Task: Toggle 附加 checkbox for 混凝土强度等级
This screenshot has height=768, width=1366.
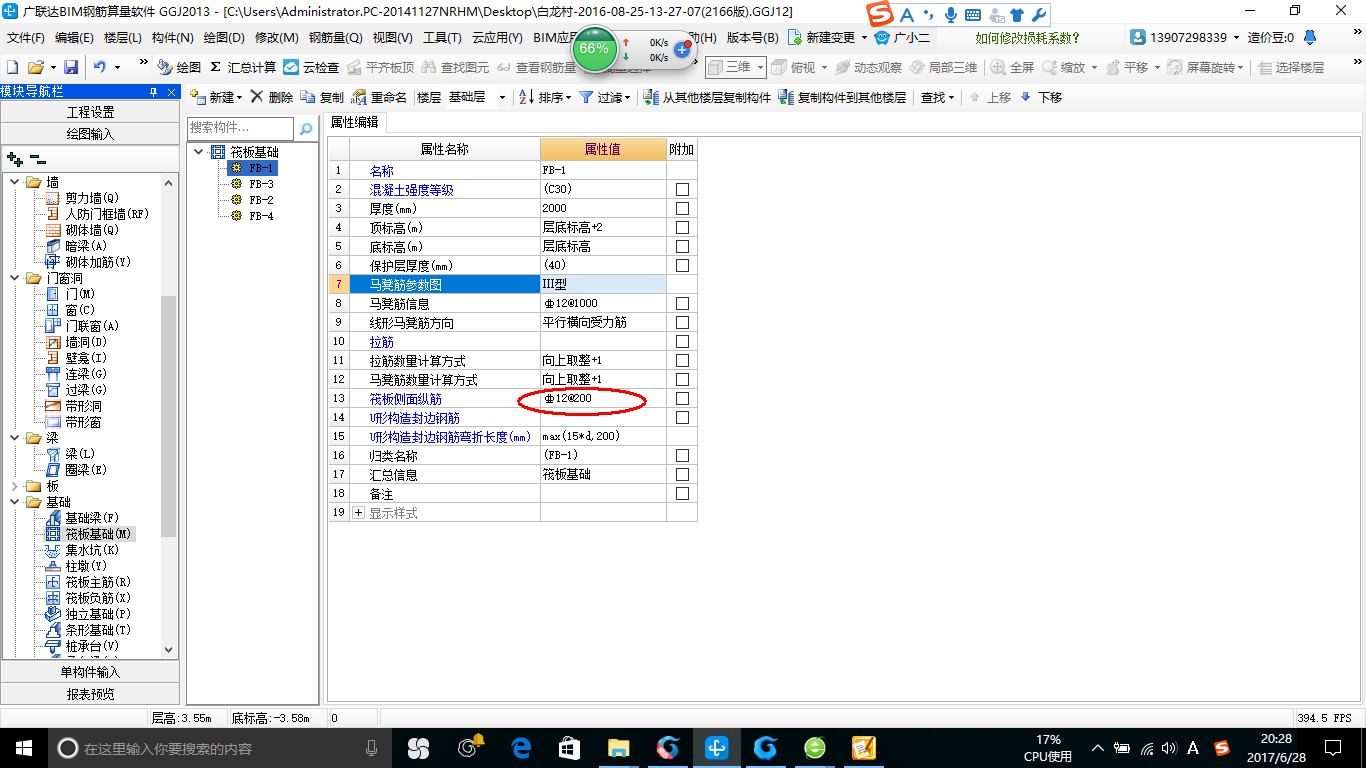Action: pyautogui.click(x=682, y=189)
